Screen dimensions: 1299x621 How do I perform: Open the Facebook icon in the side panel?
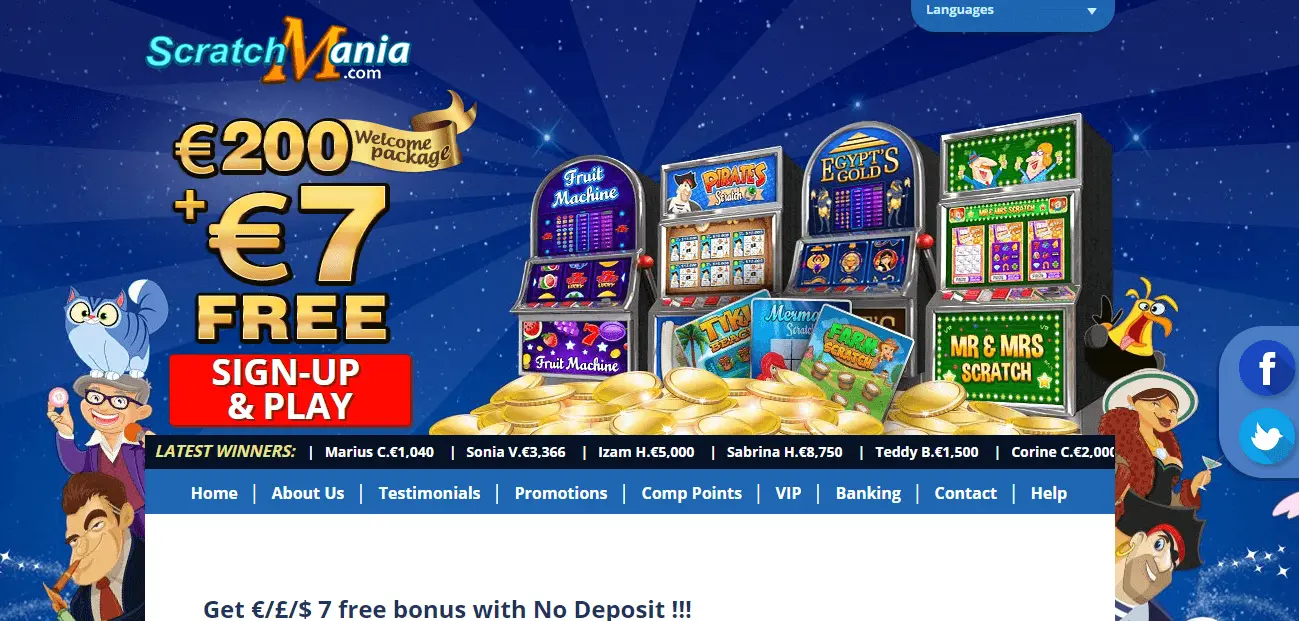coord(1266,368)
